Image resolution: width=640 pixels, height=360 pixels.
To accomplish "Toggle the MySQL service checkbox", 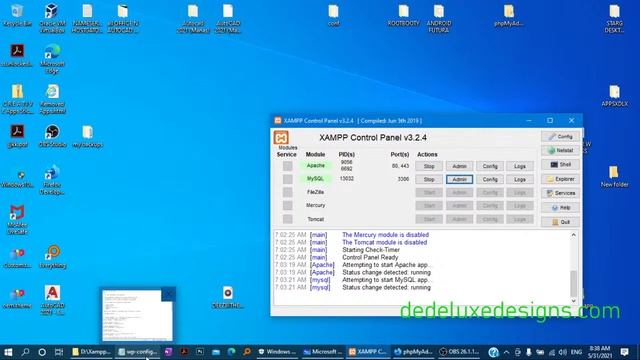I will 288,179.
